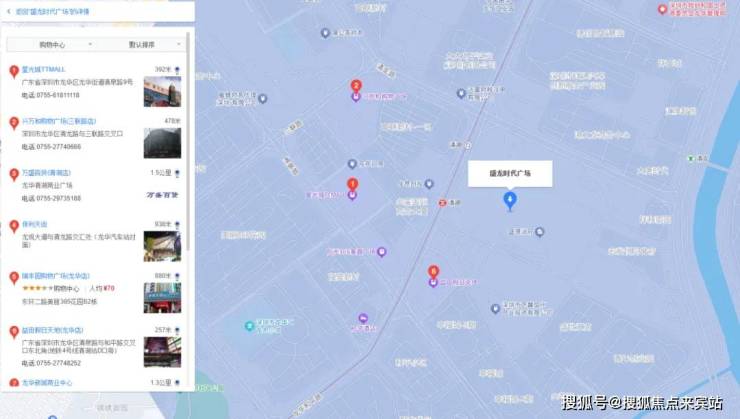Open the 青湖店 result title link
Viewport: 740px width, 419px height.
(x=46, y=173)
